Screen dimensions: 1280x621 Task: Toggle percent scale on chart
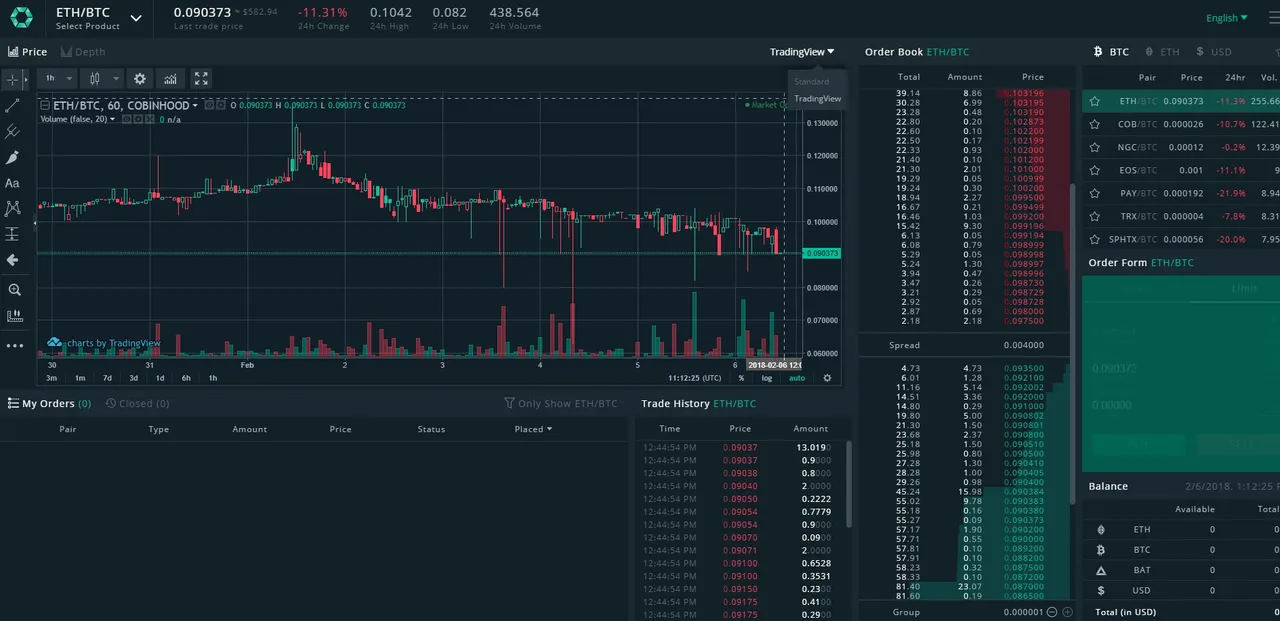pyautogui.click(x=741, y=378)
